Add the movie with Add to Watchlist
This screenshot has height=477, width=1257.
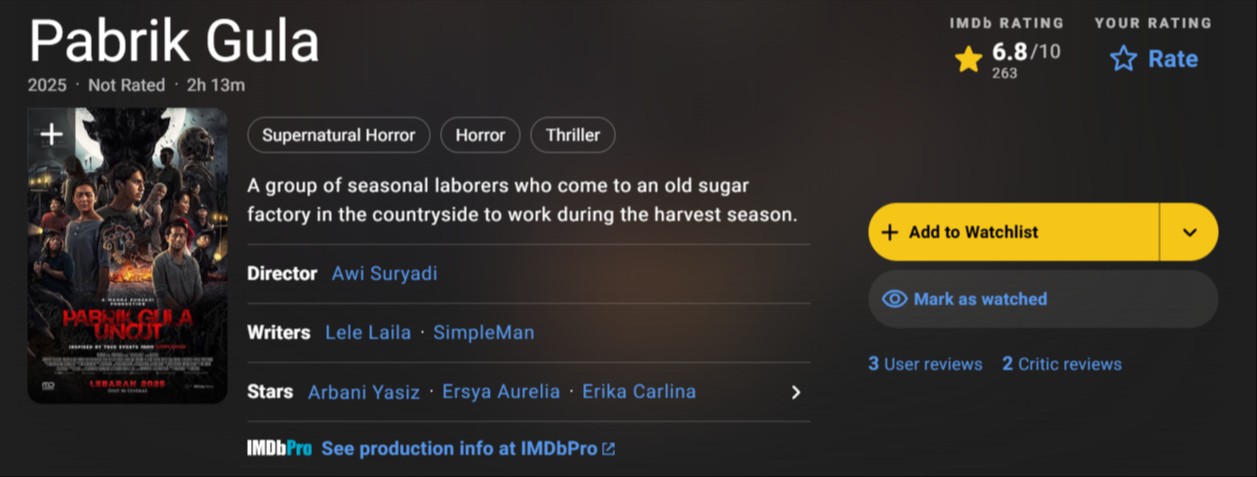(1013, 232)
